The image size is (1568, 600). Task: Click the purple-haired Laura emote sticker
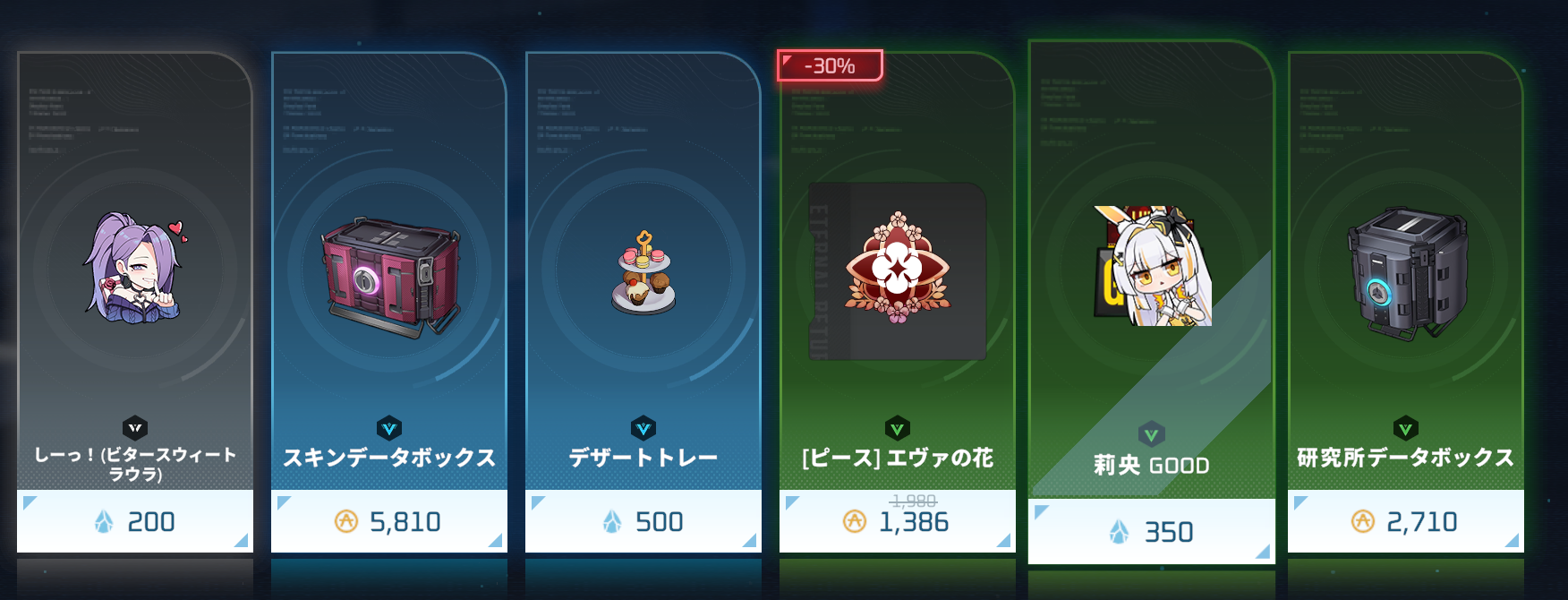(135, 269)
